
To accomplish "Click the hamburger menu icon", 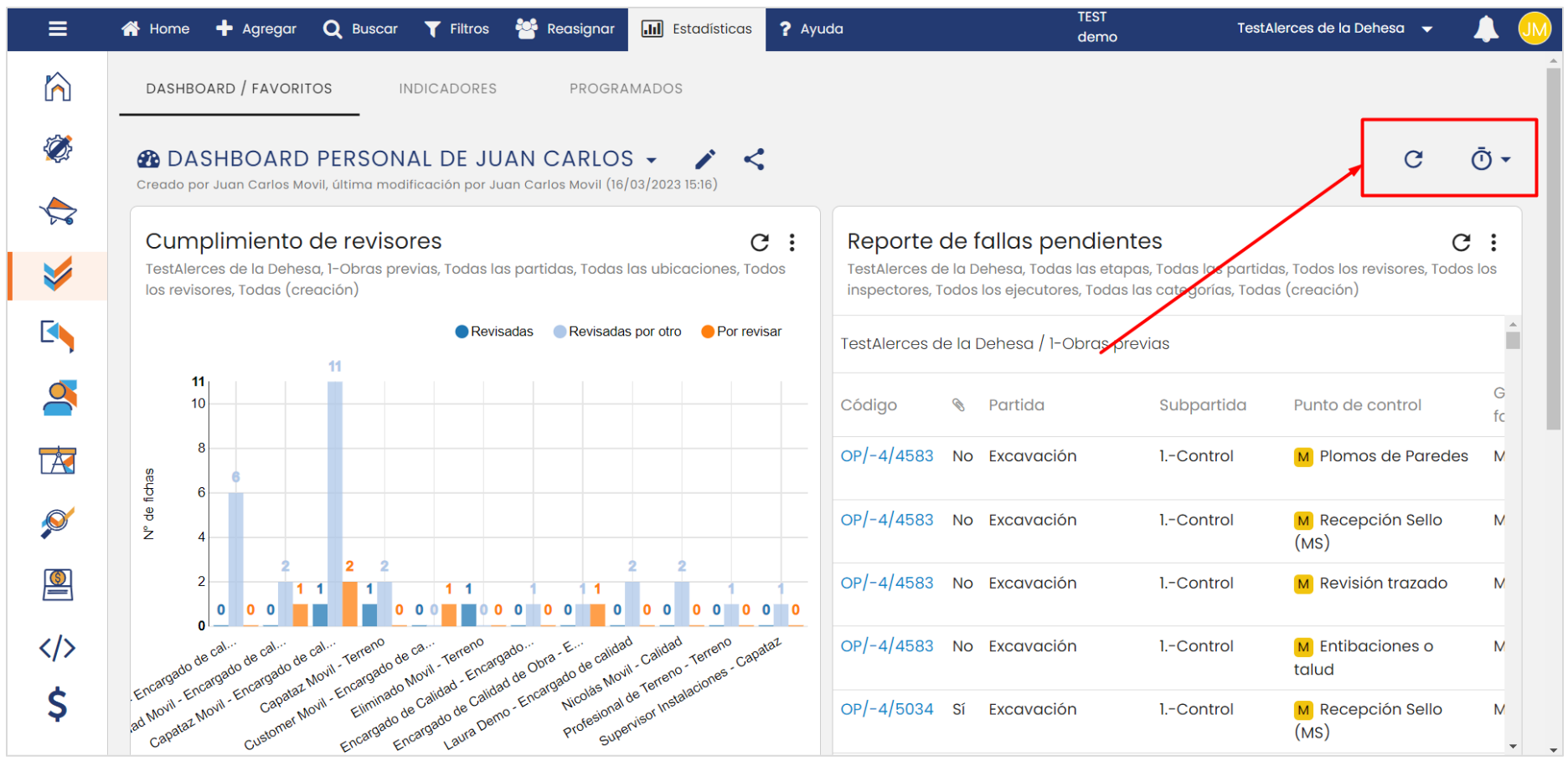I will [x=57, y=29].
